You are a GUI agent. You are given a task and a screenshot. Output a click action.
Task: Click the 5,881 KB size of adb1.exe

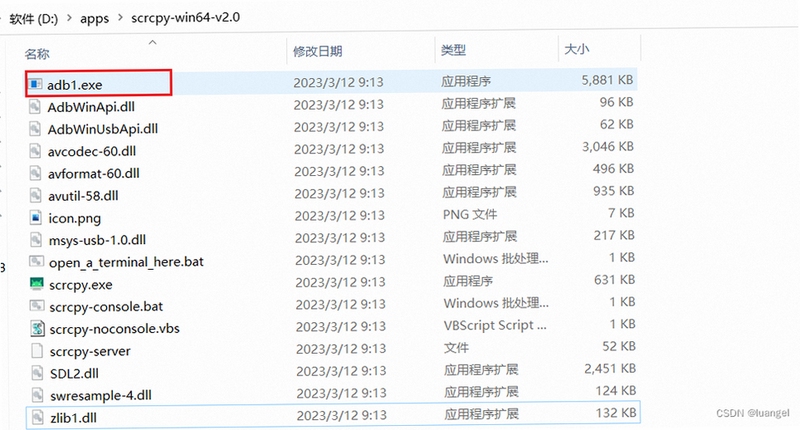607,80
